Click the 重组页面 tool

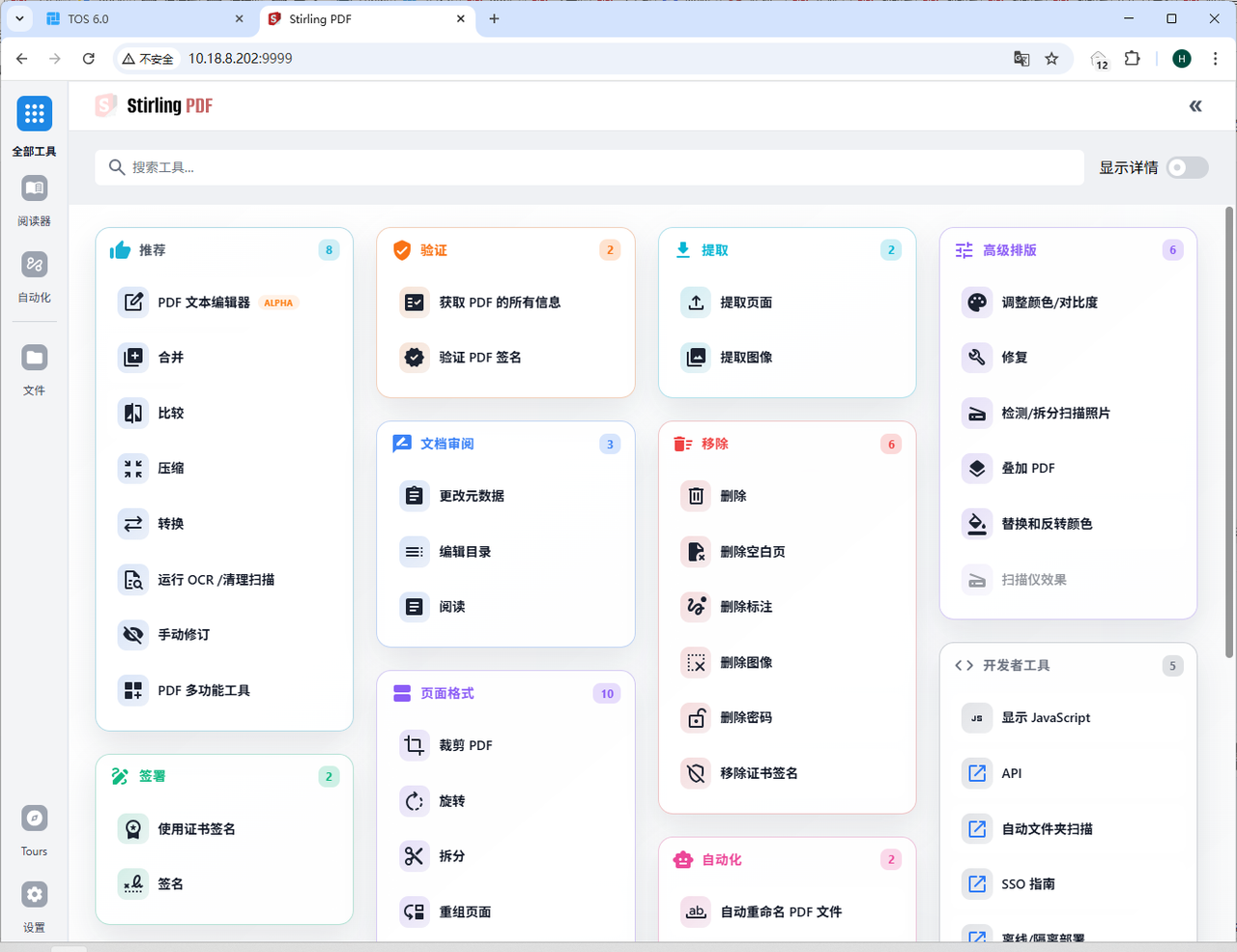[505, 911]
